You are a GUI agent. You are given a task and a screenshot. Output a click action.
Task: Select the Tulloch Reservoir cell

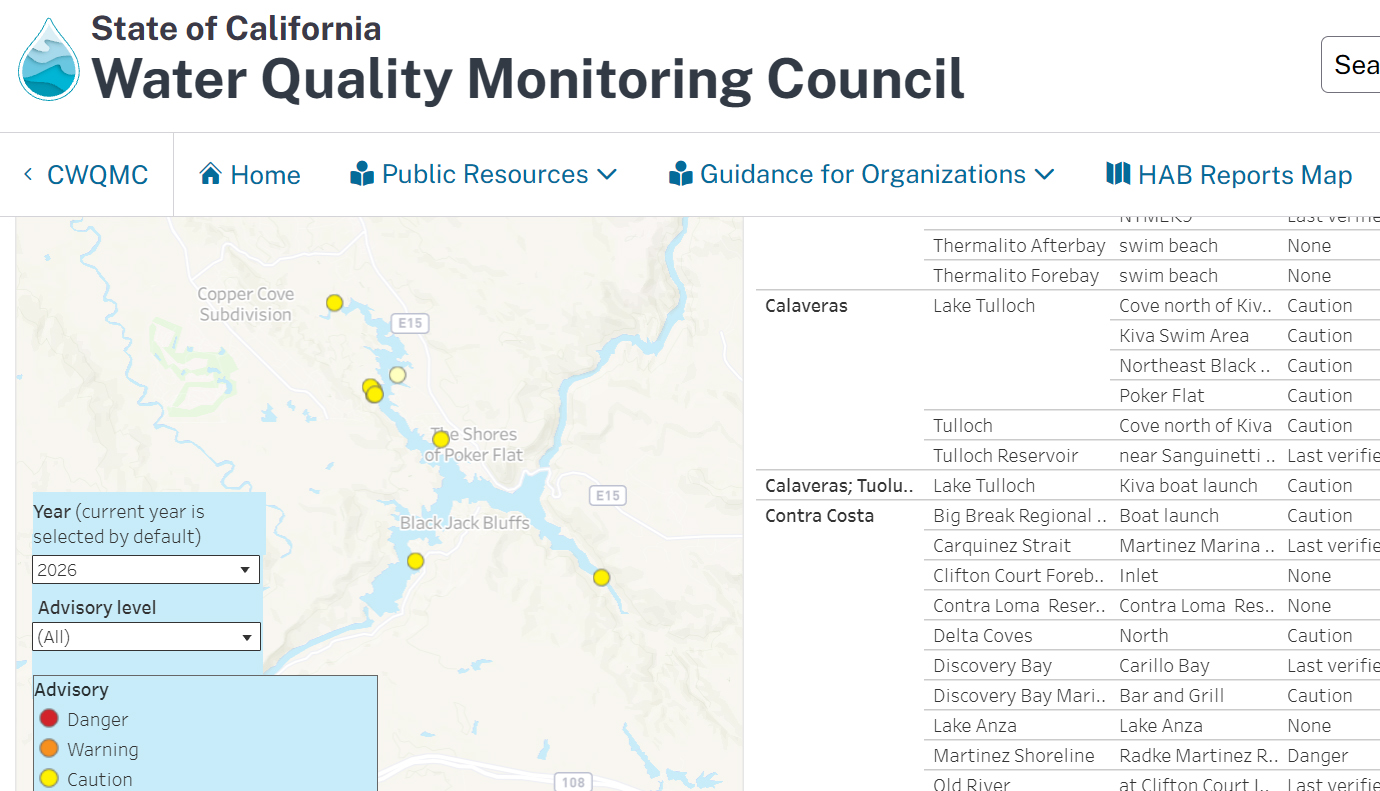pyautogui.click(x=1019, y=456)
